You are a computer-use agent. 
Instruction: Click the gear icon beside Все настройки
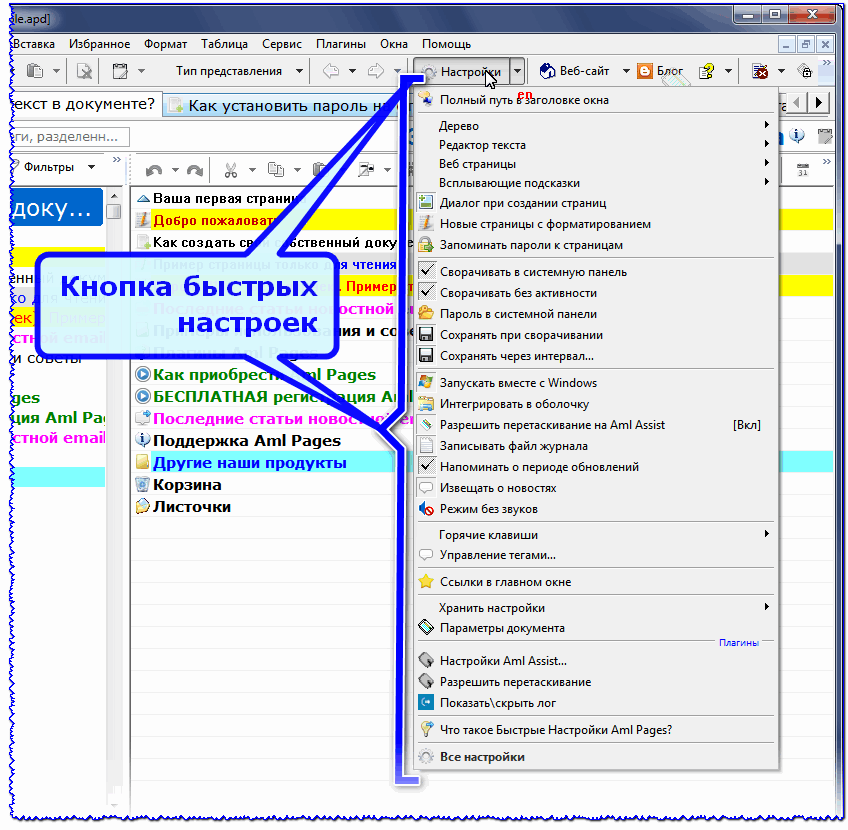click(426, 756)
